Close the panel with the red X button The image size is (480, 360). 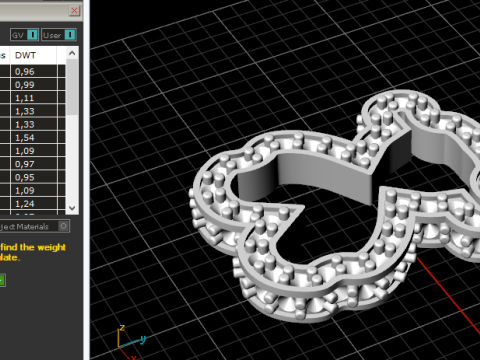(x=74, y=11)
